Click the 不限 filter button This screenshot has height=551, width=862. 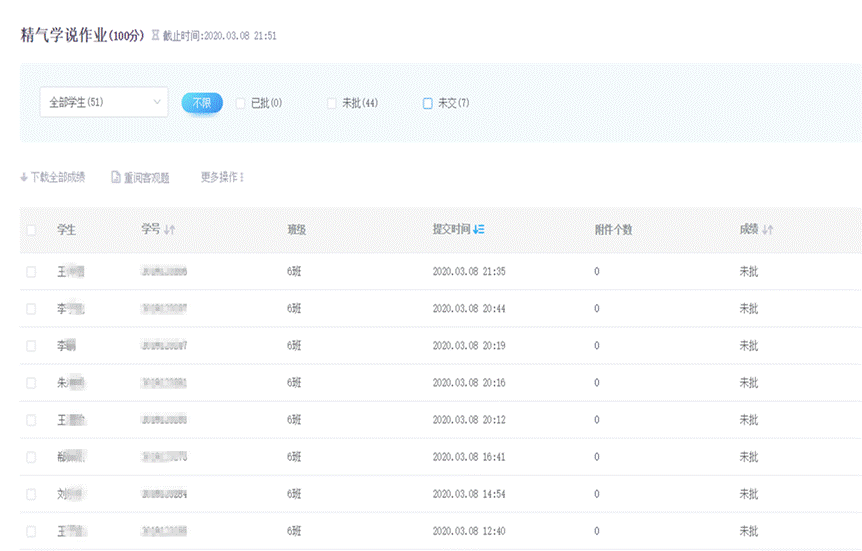coord(202,103)
